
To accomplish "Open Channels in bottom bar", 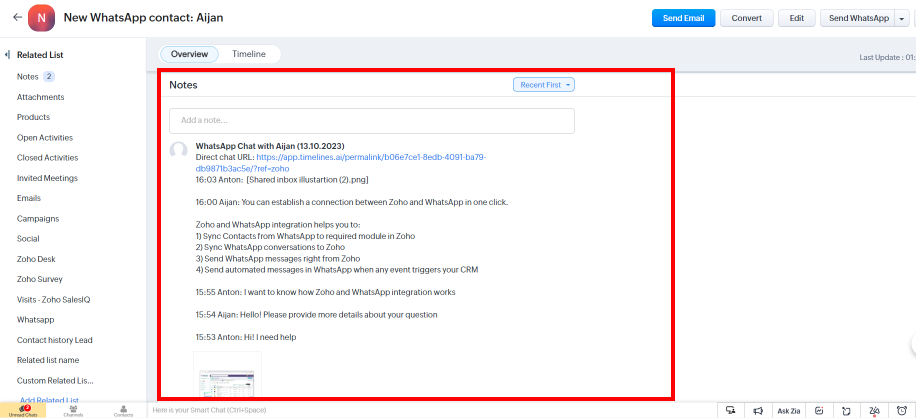I will pyautogui.click(x=73, y=411).
